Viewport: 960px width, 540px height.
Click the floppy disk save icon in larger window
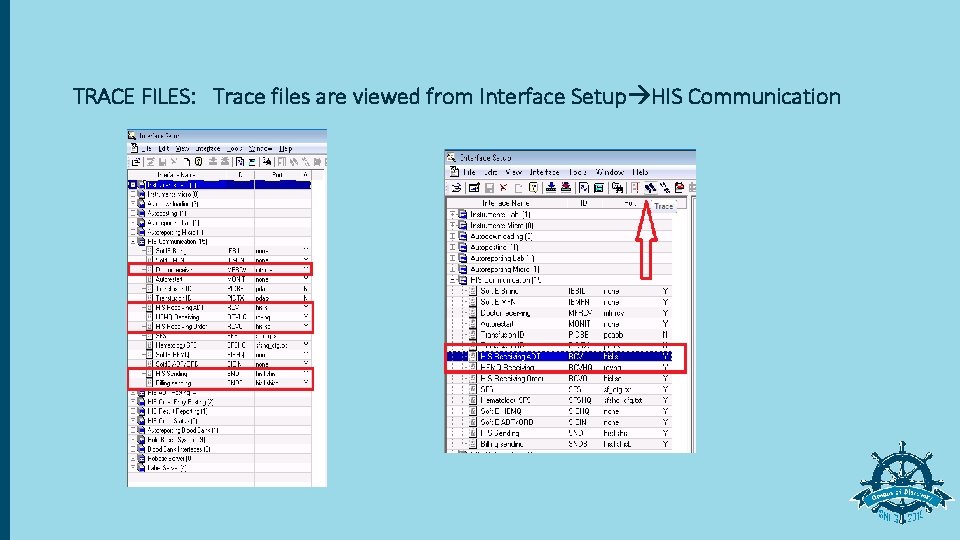pyautogui.click(x=489, y=187)
